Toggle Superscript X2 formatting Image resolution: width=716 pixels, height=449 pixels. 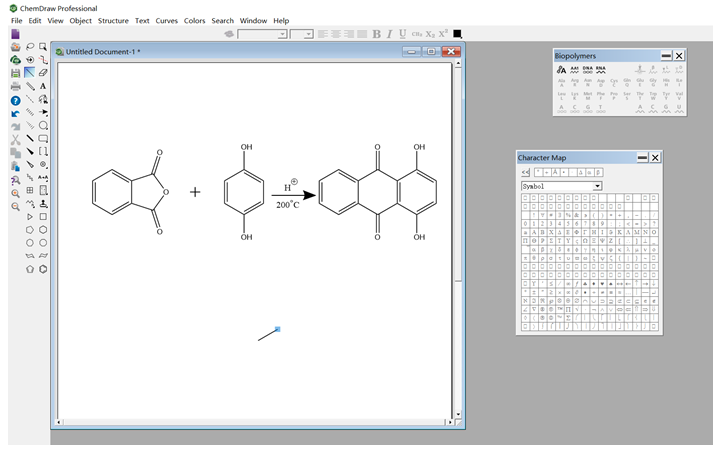[x=443, y=34]
